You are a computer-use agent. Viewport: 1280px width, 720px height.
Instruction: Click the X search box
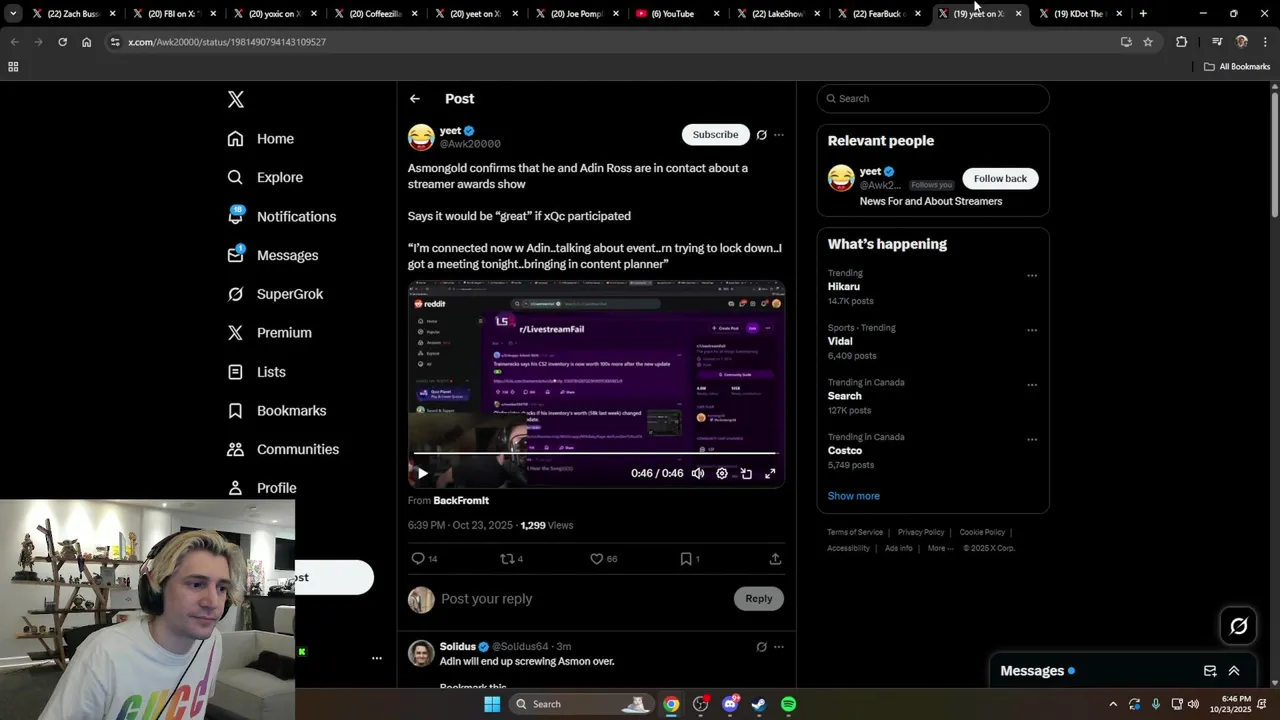933,99
